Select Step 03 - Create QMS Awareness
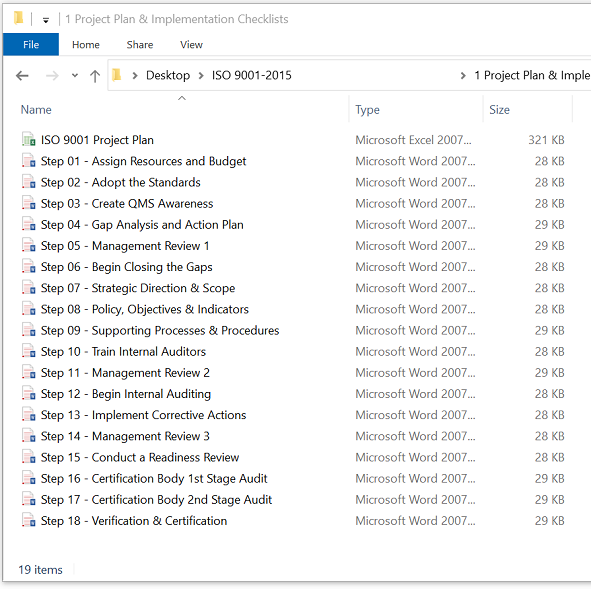 (127, 203)
